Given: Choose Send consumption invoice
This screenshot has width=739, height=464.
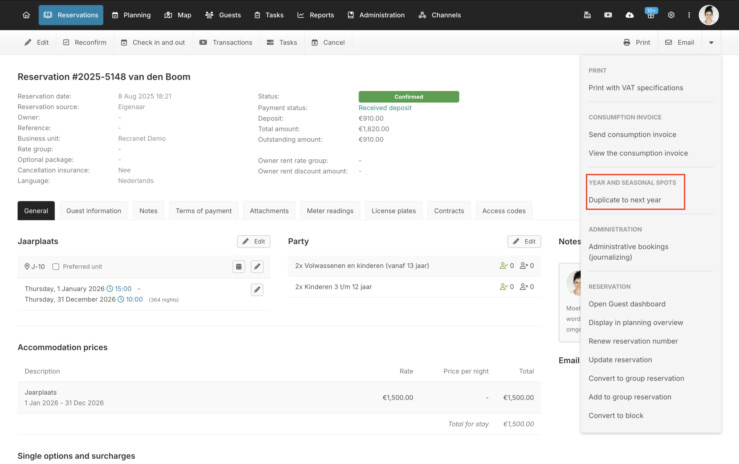Looking at the screenshot, I should (x=632, y=134).
